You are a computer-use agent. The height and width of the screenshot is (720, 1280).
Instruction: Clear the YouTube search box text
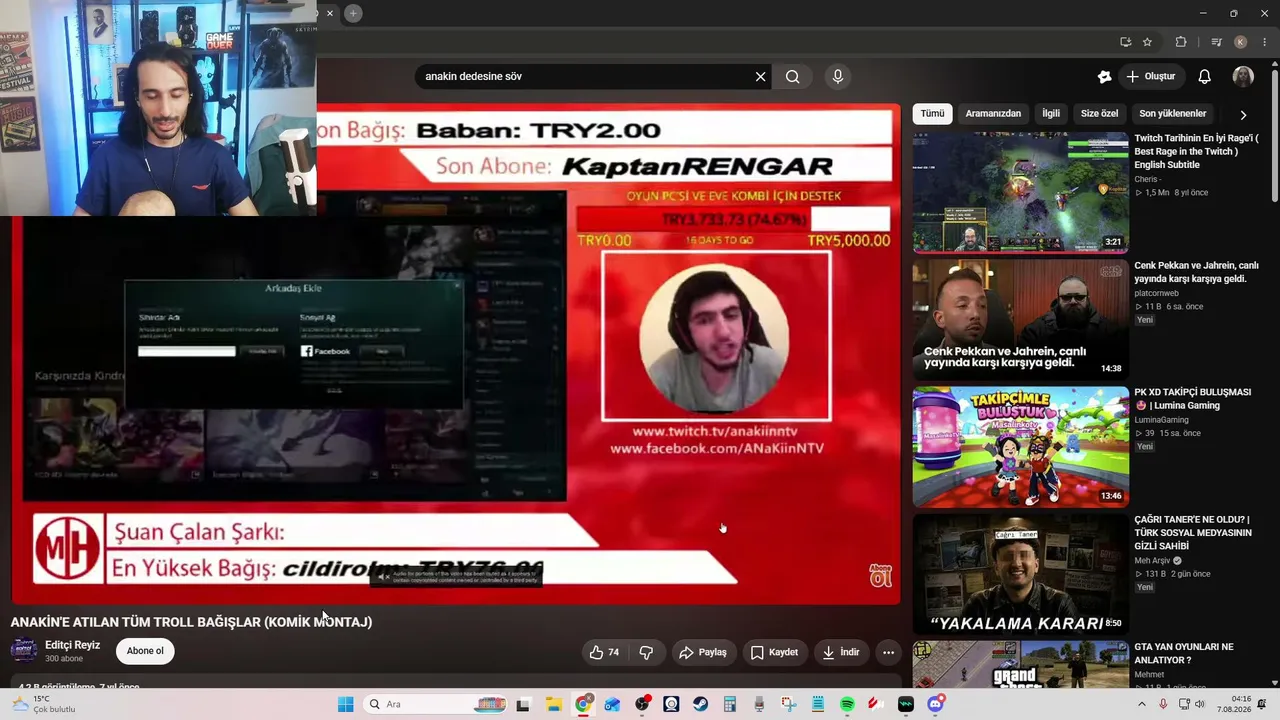[x=760, y=76]
